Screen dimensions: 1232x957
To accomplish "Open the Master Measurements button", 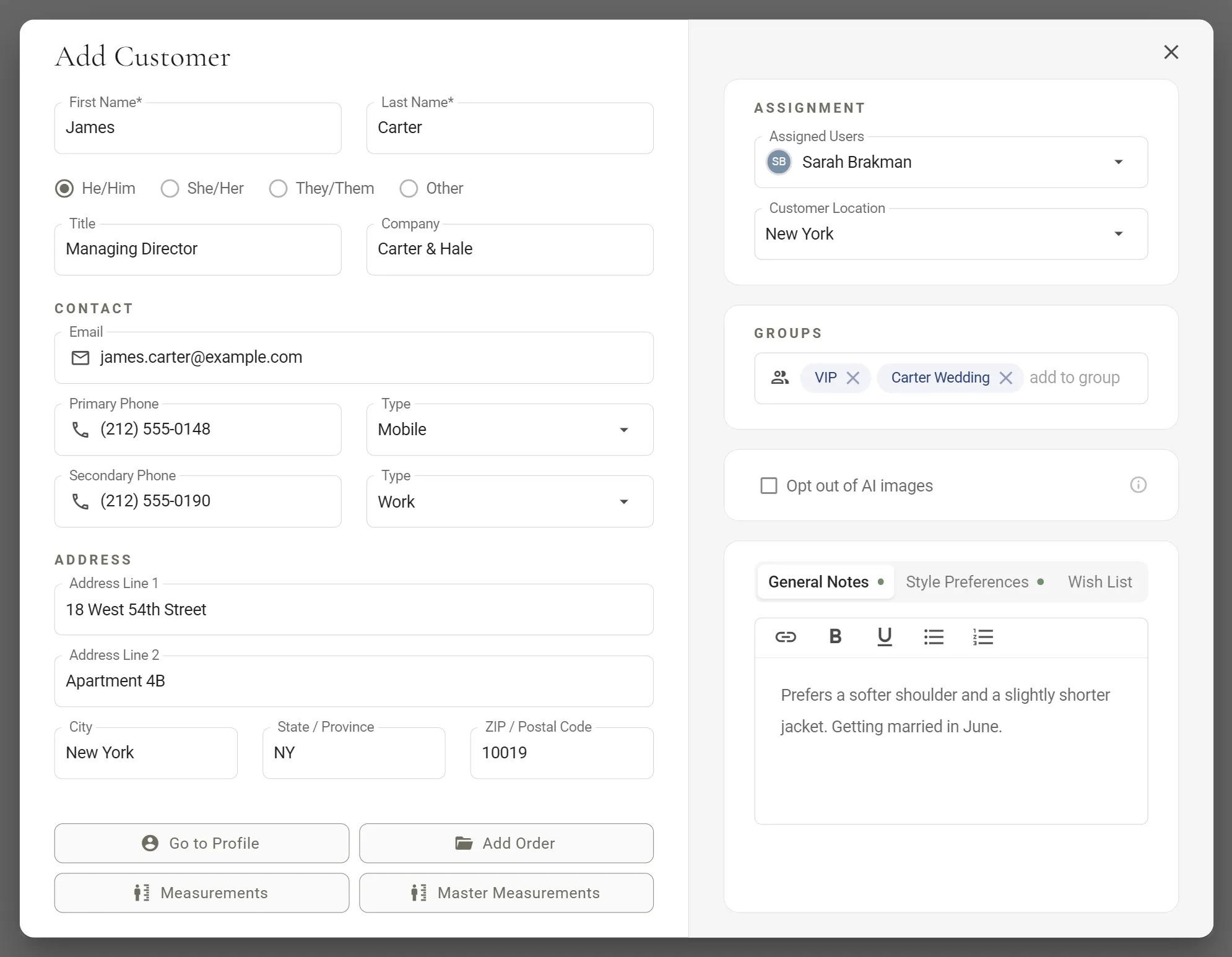I will point(506,893).
